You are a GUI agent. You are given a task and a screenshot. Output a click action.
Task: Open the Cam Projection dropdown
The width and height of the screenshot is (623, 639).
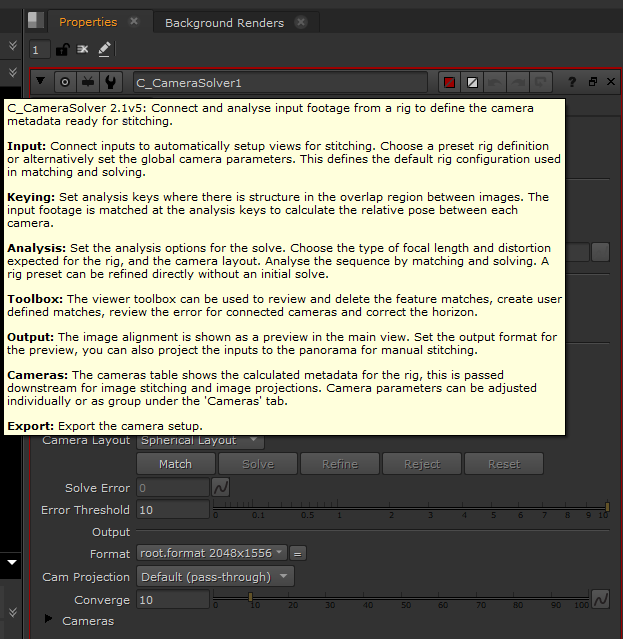coord(215,577)
